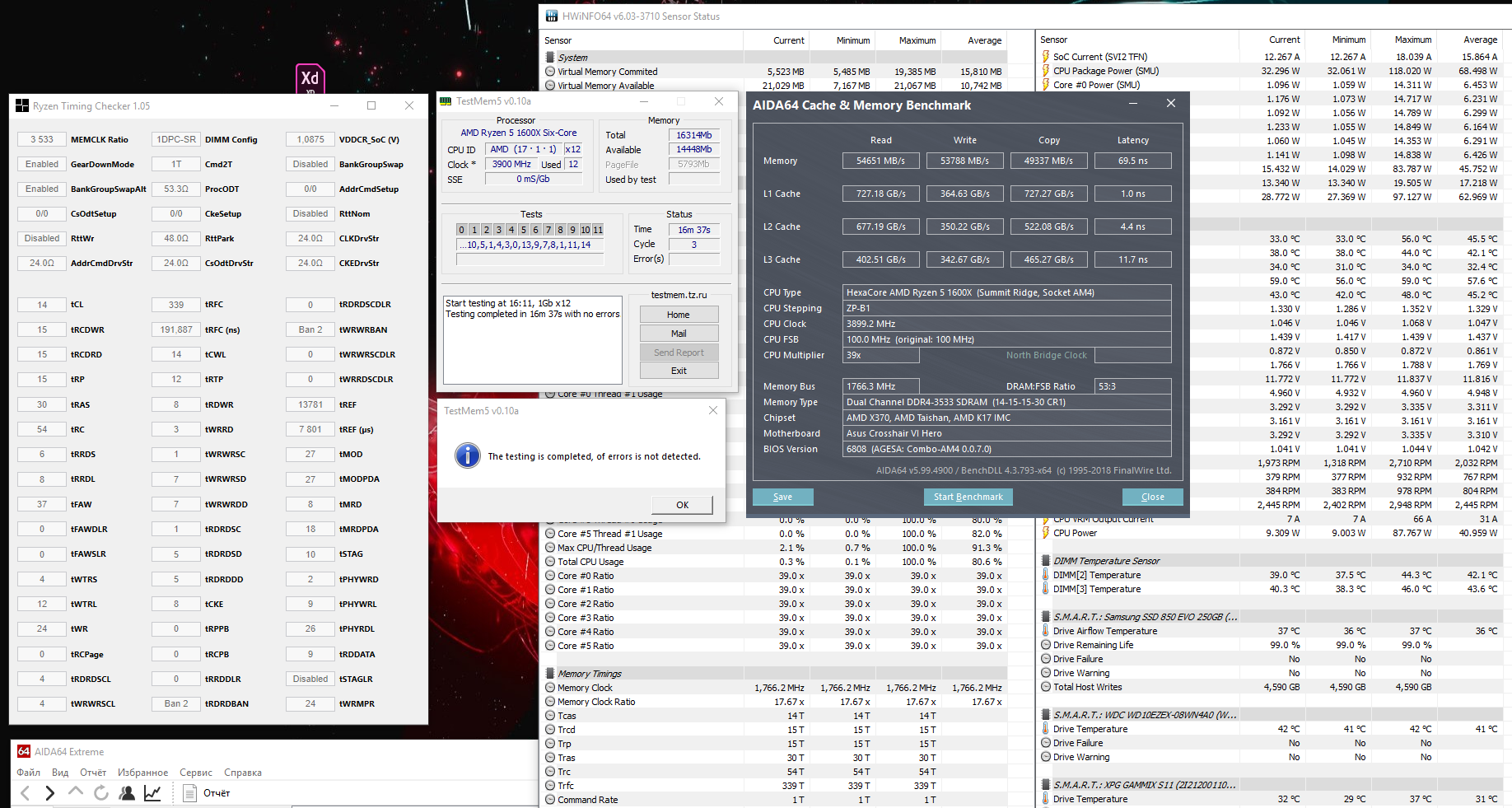Click the Drive Airflow Temperature thermometer icon

[1046, 631]
